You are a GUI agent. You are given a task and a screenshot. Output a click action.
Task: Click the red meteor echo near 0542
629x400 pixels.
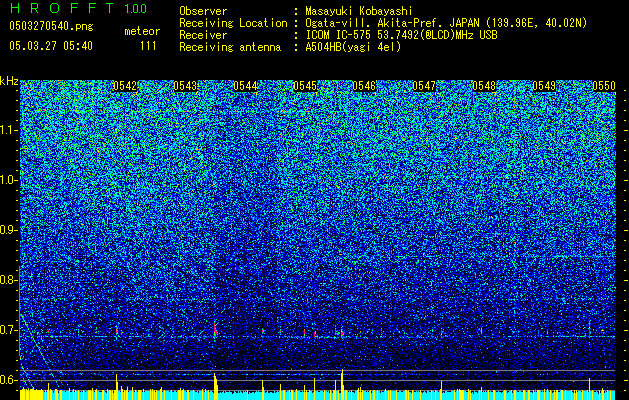(118, 331)
